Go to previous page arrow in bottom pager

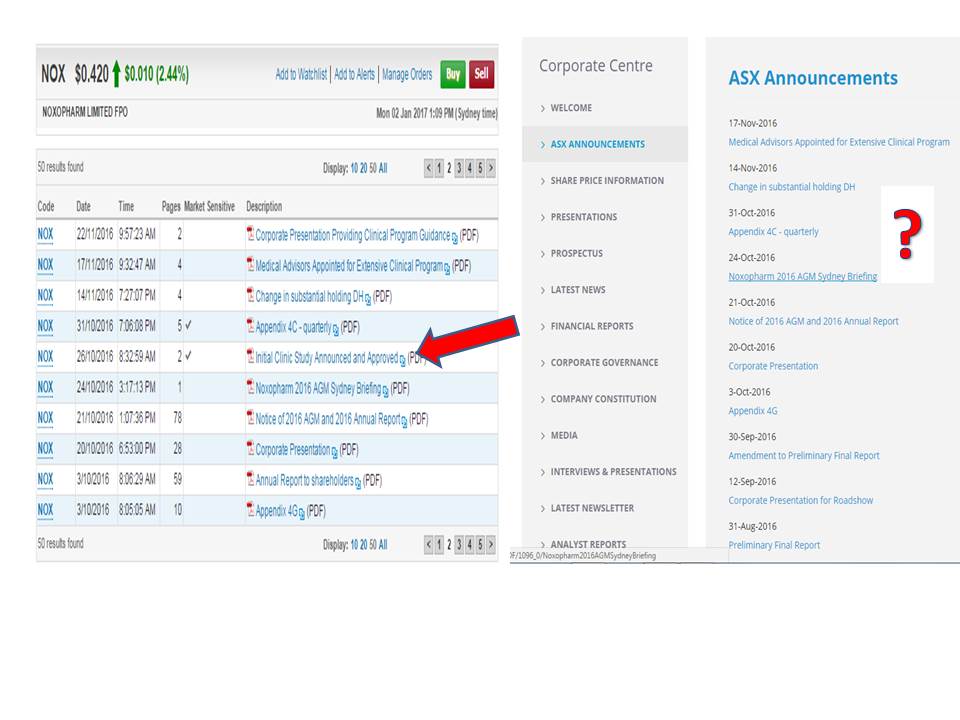(x=429, y=544)
